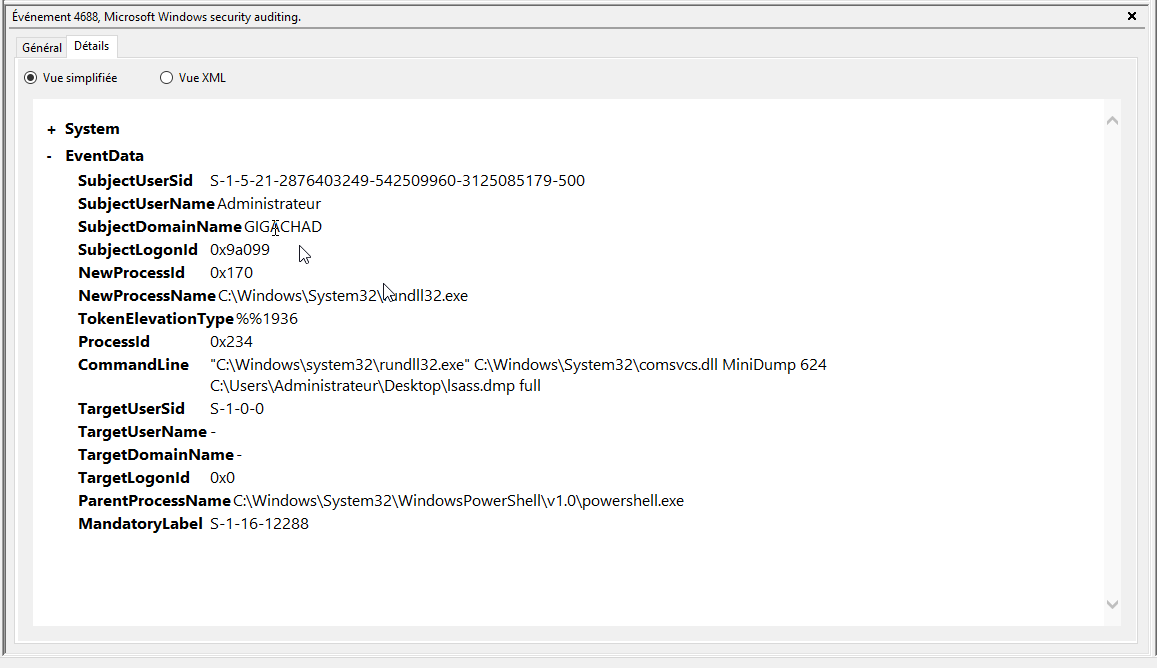Click the NewProcessId value 0x170

coord(231,272)
